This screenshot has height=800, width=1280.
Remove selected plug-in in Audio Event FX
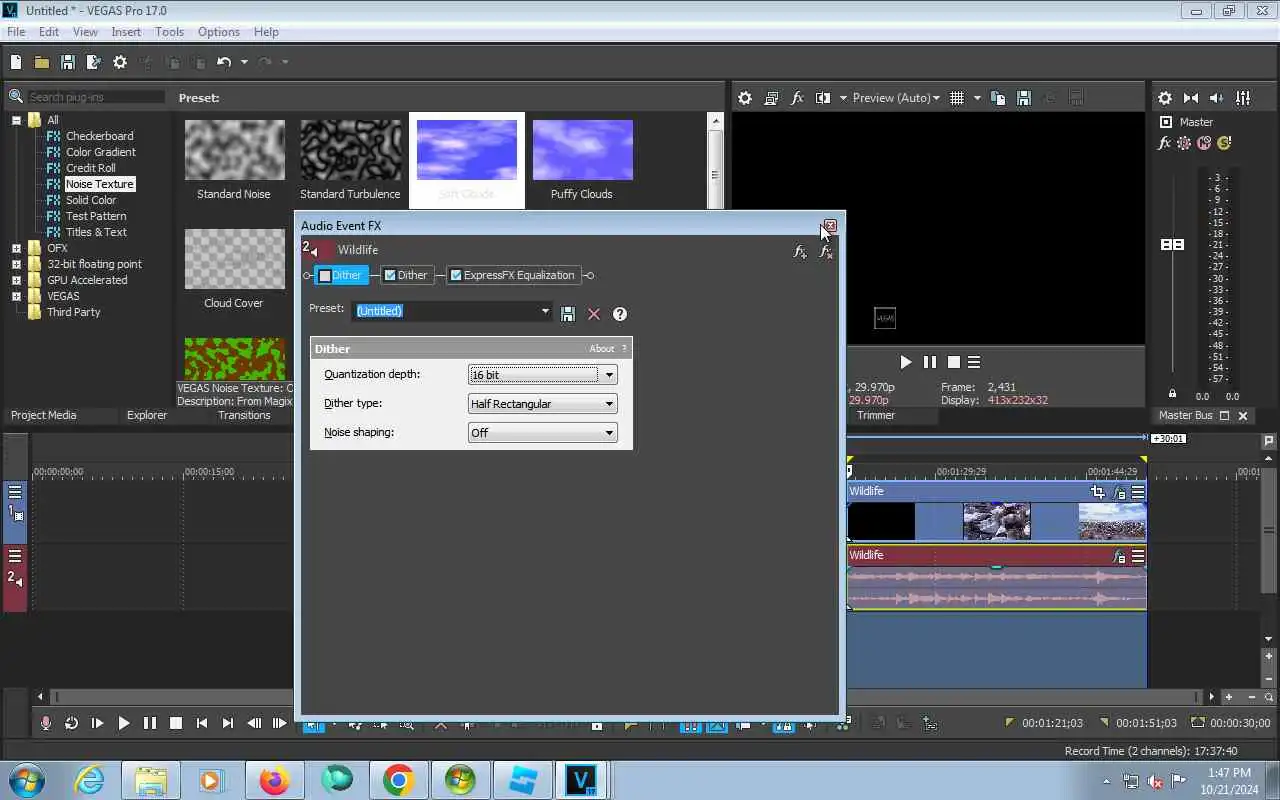826,252
